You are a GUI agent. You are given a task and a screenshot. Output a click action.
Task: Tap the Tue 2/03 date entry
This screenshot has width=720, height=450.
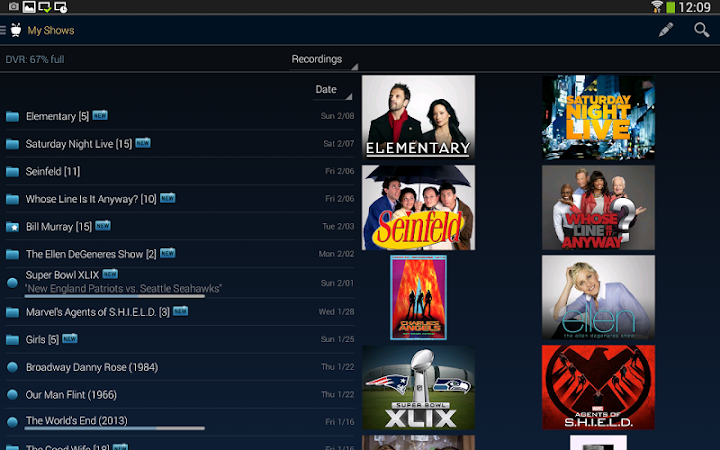[338, 226]
